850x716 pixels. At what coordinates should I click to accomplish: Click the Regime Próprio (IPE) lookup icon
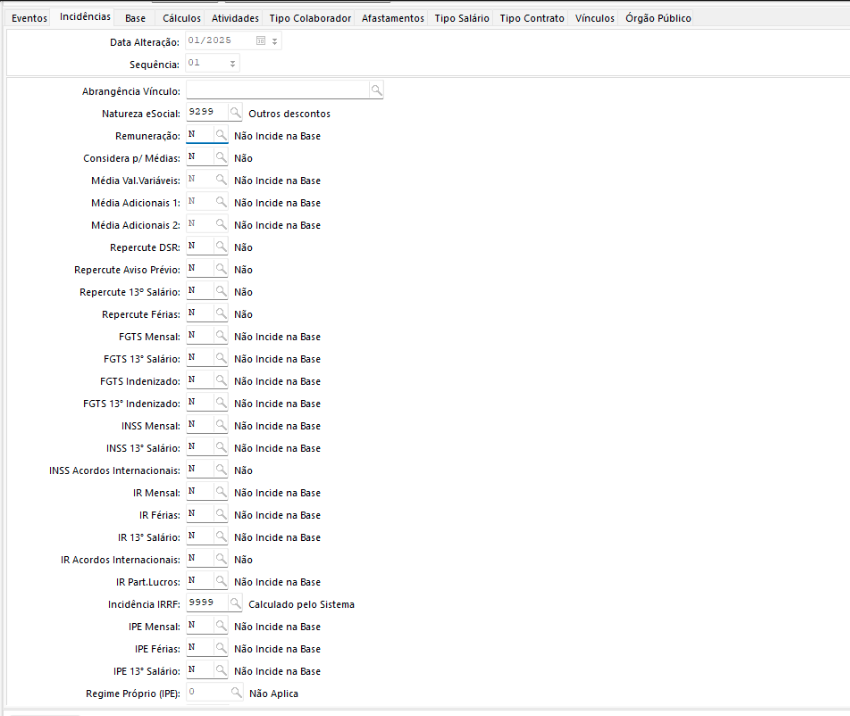point(236,692)
